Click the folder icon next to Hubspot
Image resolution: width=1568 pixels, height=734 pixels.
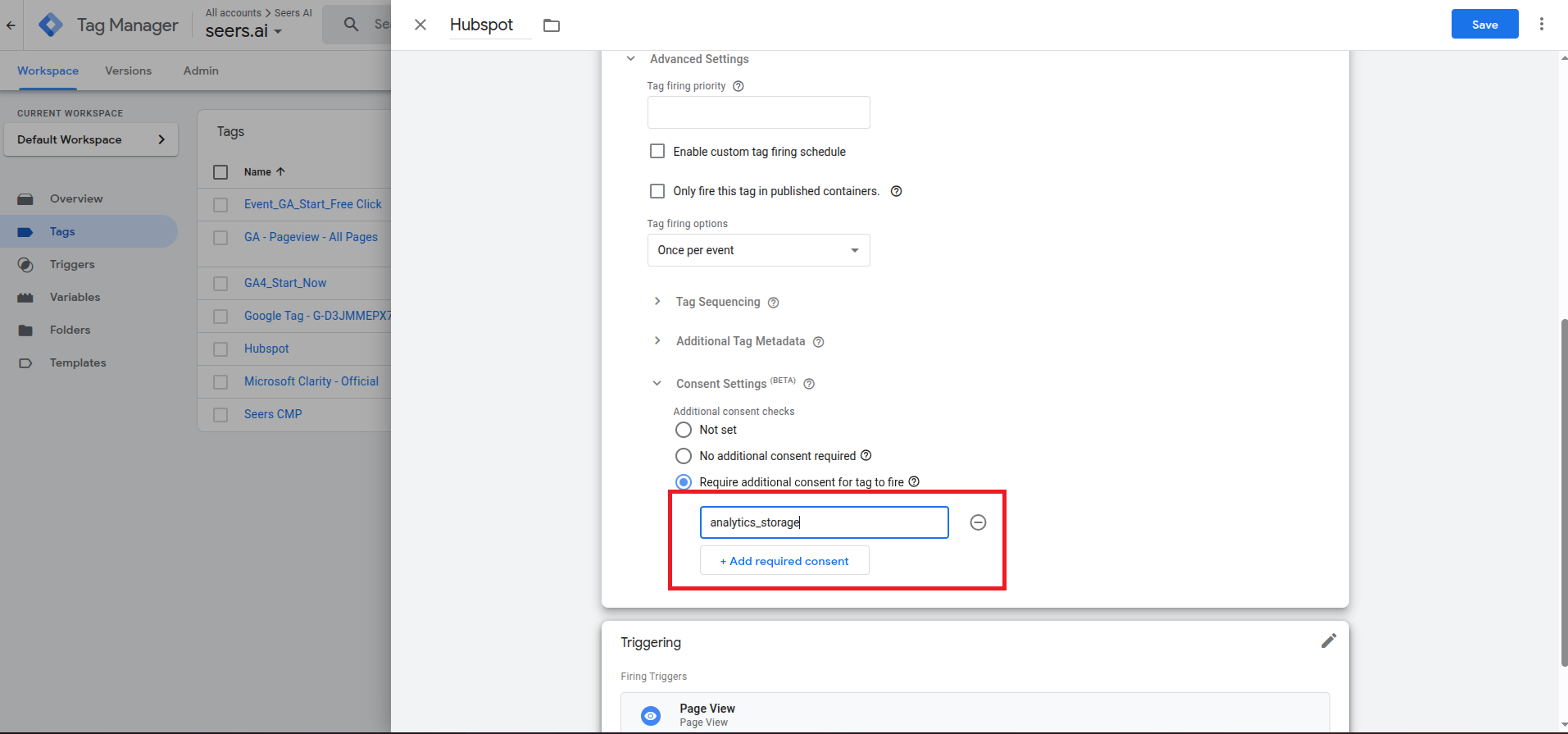552,25
